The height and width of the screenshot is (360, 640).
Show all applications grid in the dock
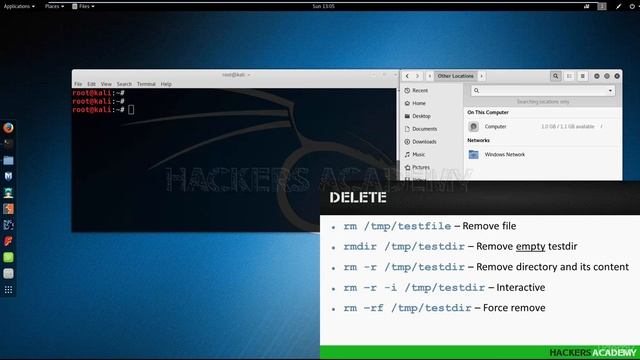[8, 290]
